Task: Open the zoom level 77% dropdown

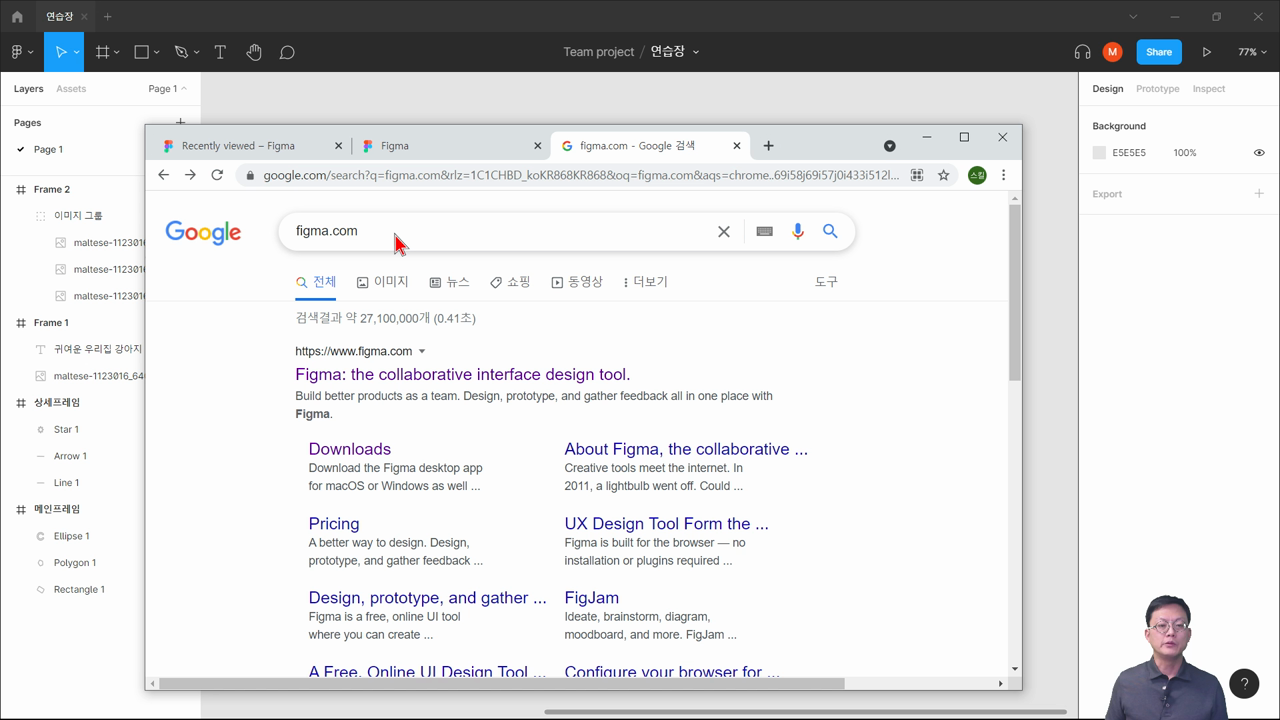Action: pos(1252,52)
